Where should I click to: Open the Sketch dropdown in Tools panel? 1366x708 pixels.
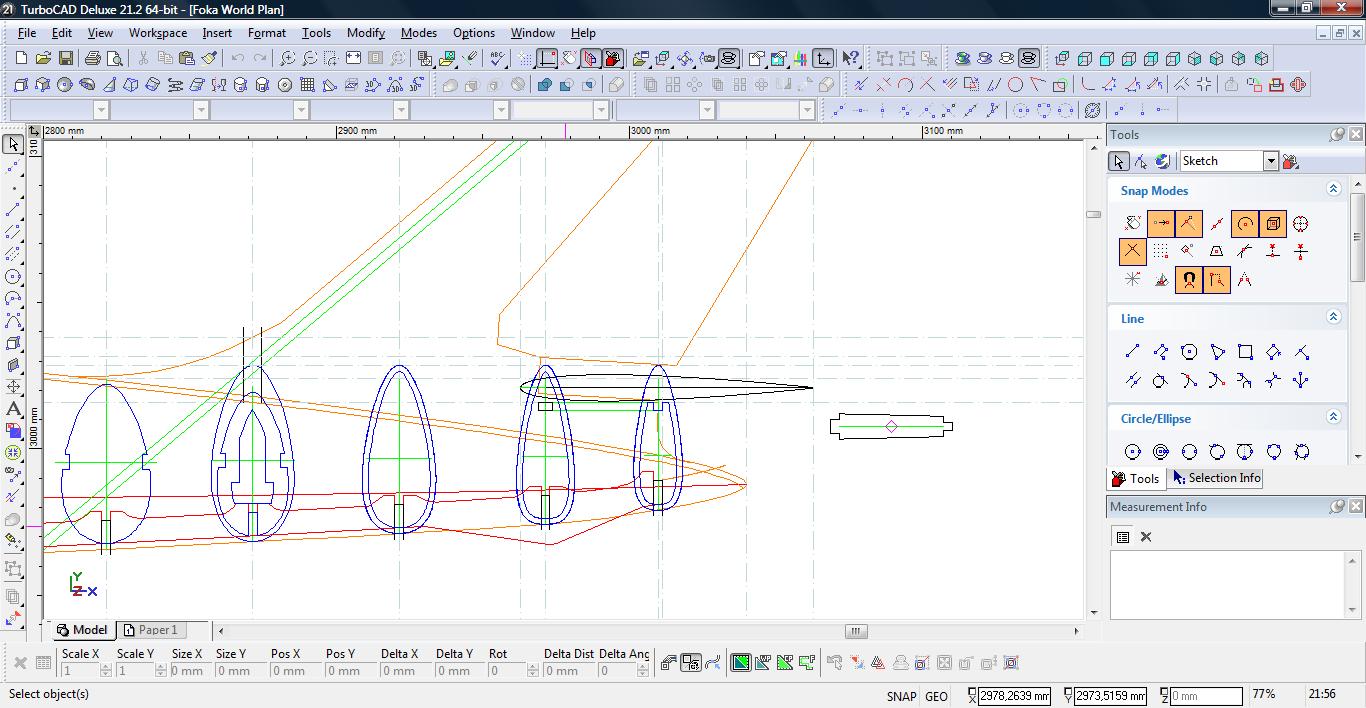point(1270,161)
